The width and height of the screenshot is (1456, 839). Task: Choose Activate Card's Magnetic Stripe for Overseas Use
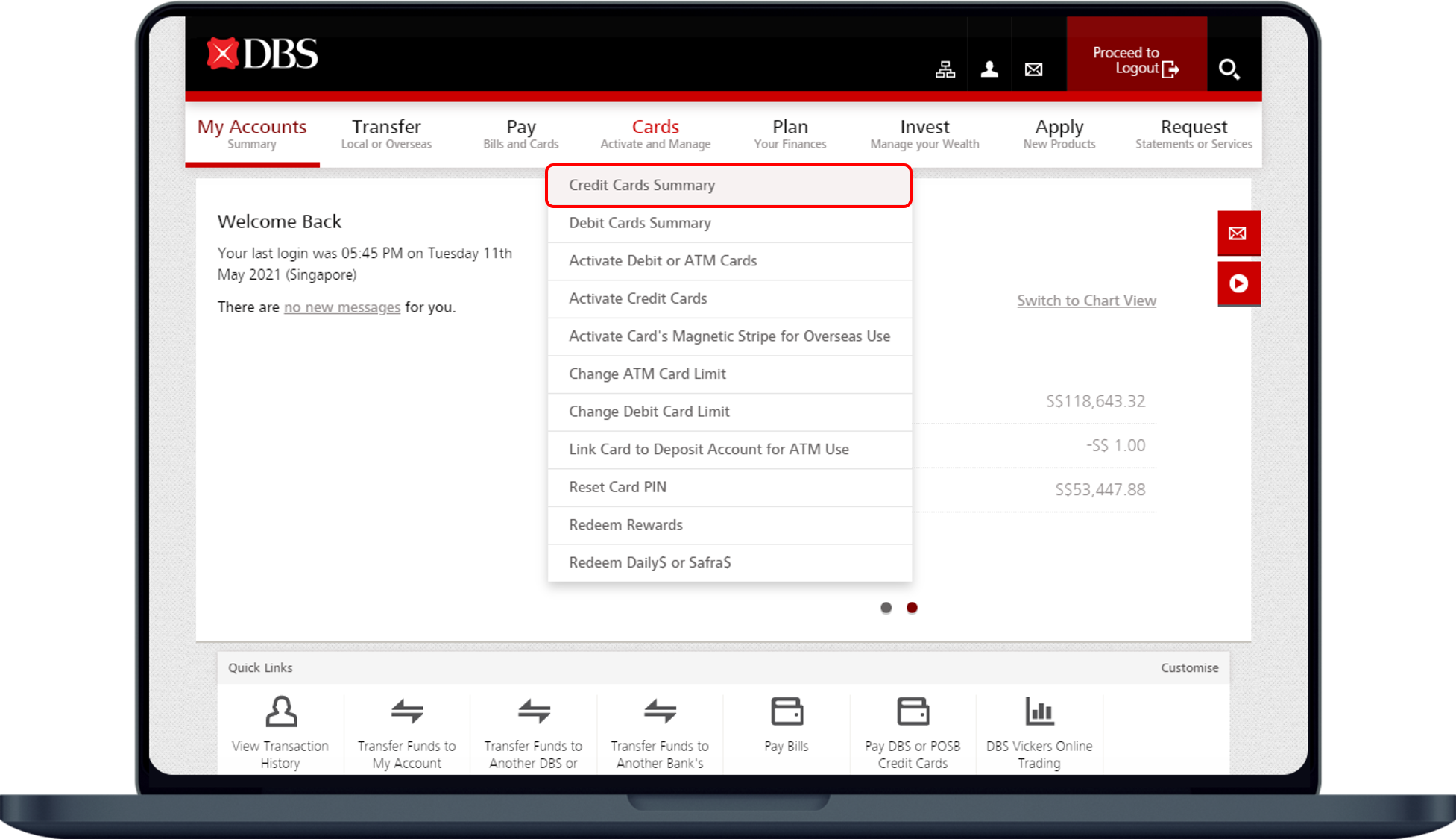pos(729,336)
